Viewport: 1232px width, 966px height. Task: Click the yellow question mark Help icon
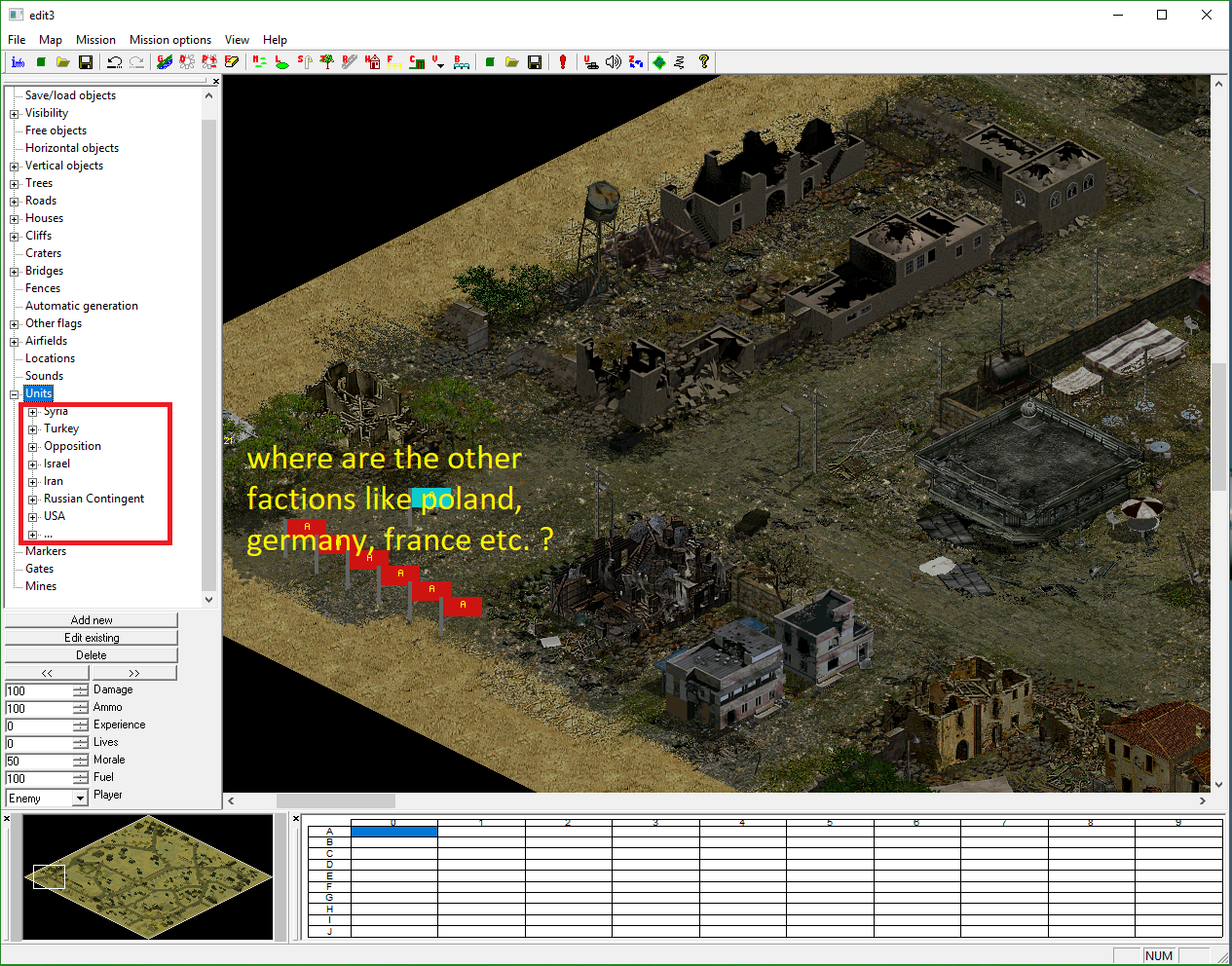(x=703, y=62)
